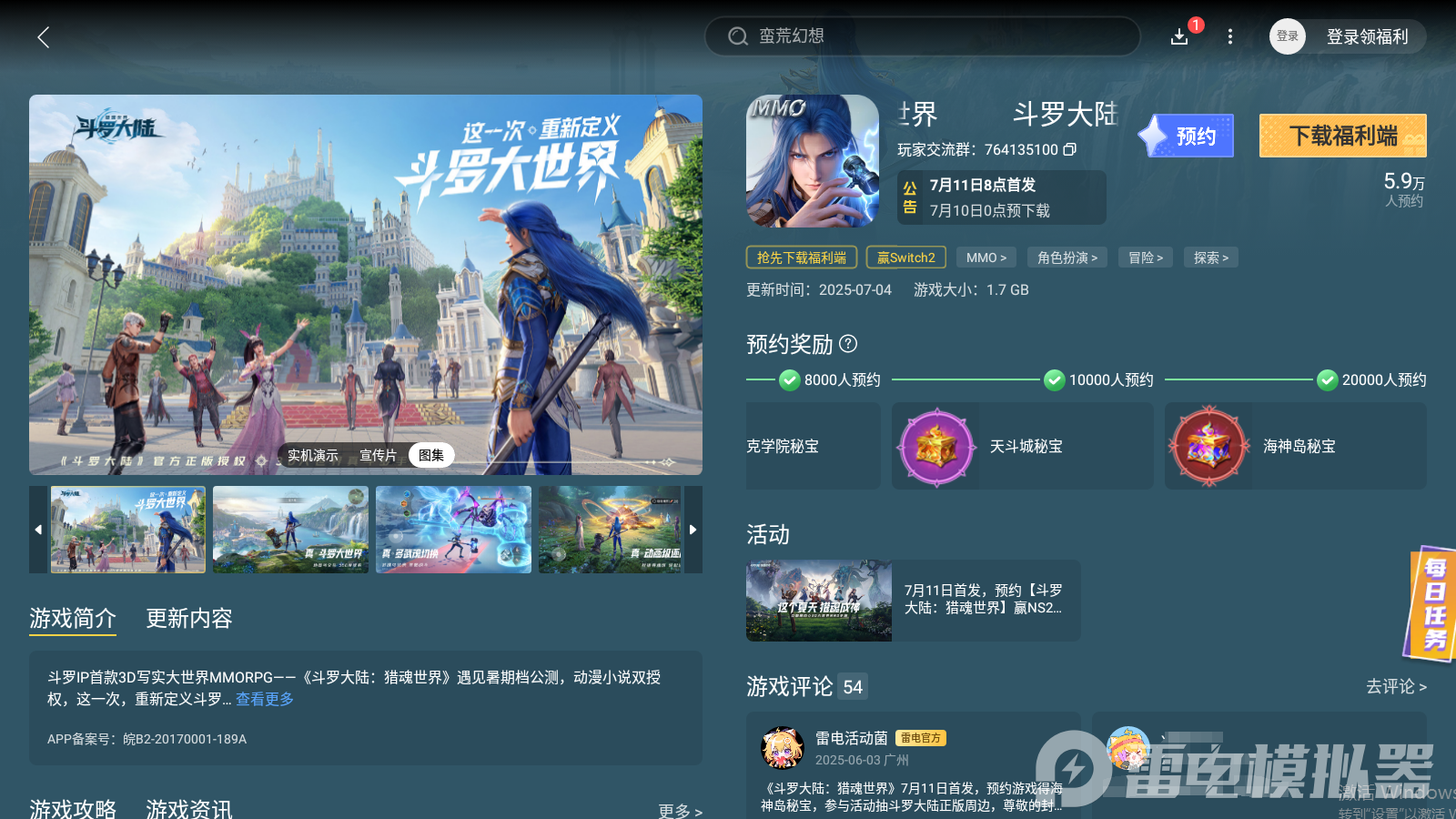The image size is (1456, 819).
Task: Click the 天斗城秘宝 purple chest icon
Action: click(x=936, y=447)
